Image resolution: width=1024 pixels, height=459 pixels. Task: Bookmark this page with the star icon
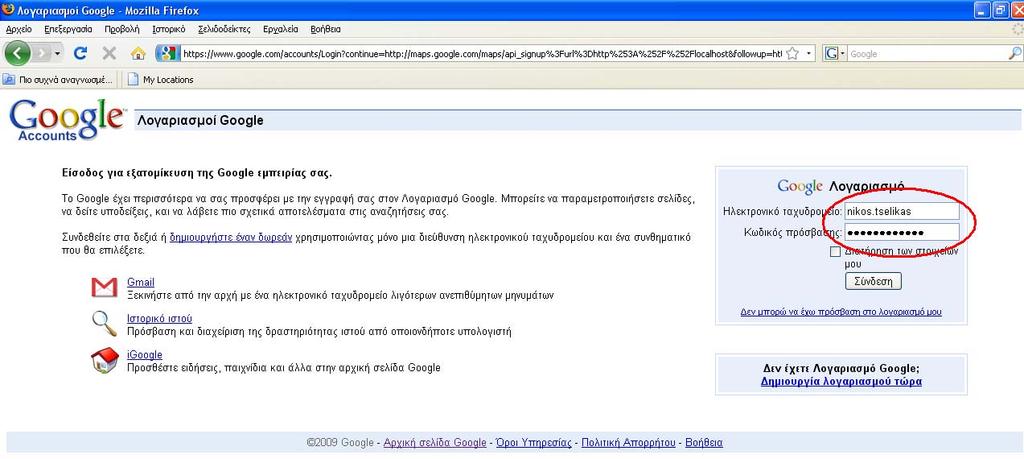(792, 54)
